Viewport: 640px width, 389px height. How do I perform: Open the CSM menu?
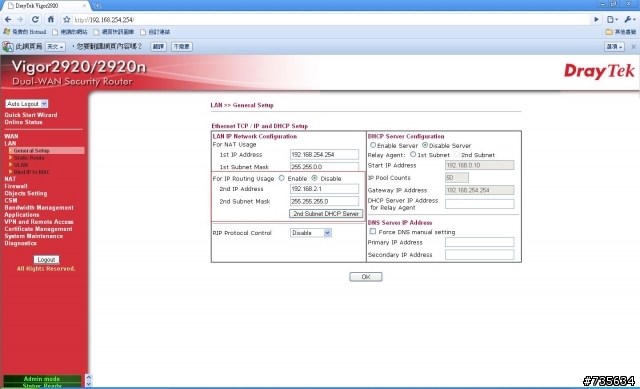[x=11, y=200]
